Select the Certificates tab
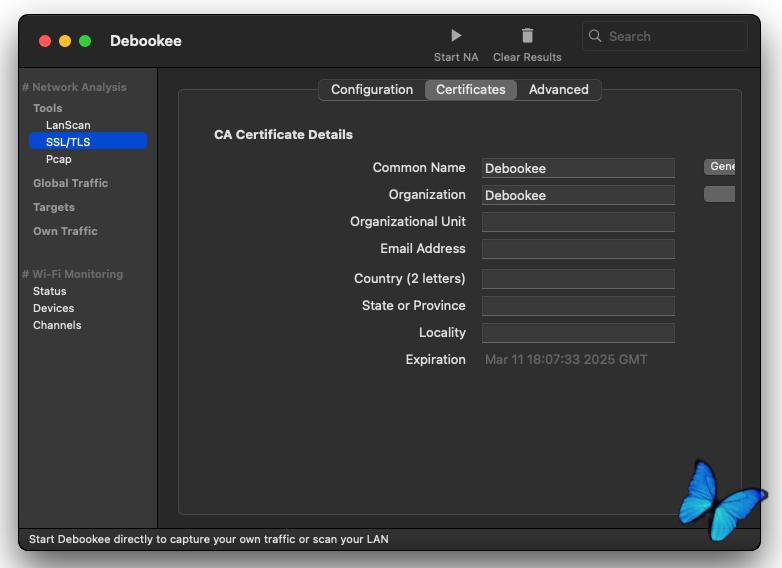This screenshot has height=568, width=782. tap(471, 90)
